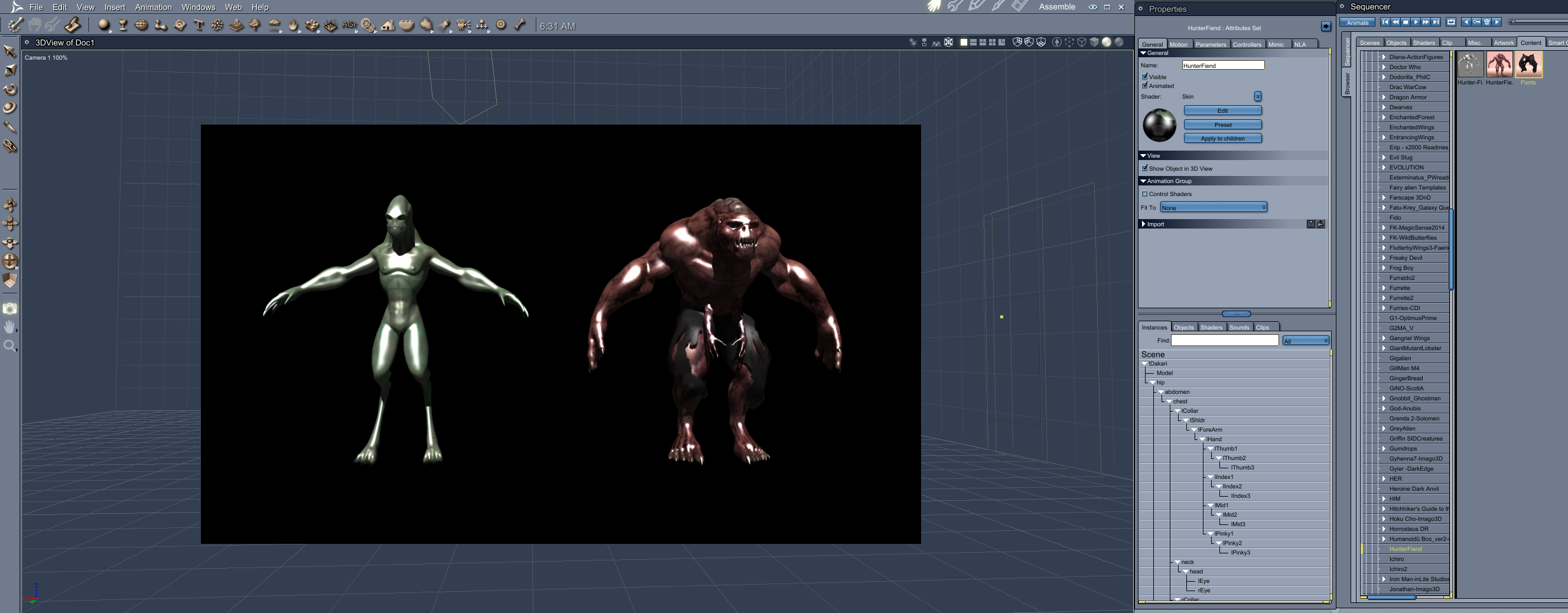
Task: Set viewport to single-view layout
Action: 964,42
